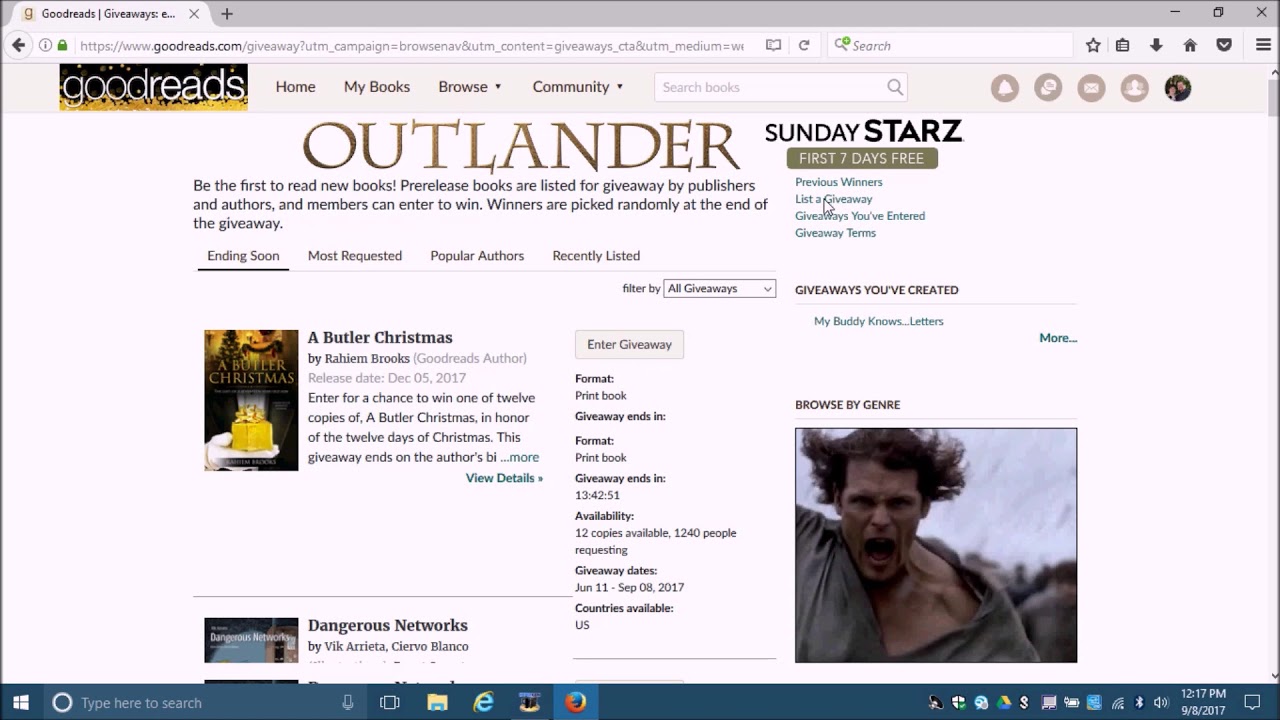The image size is (1280, 720).
Task: Open the Pocket icon in toolbar
Action: pos(1224,45)
